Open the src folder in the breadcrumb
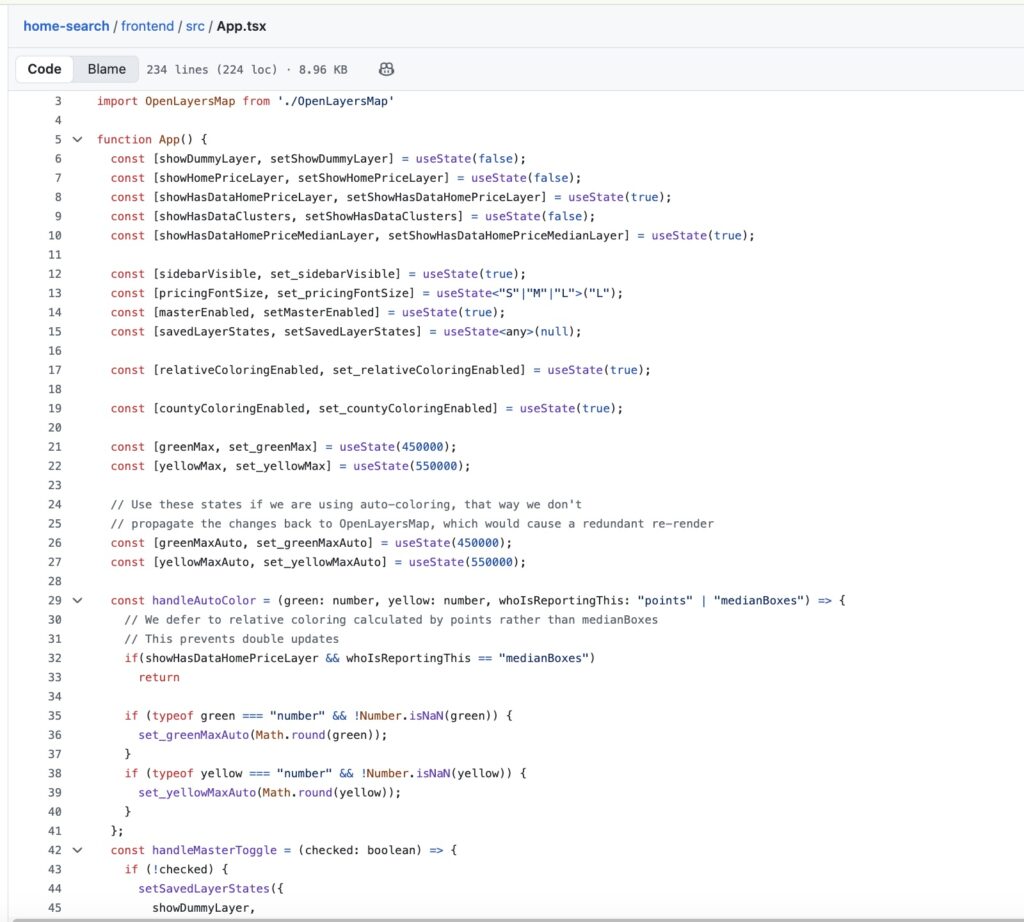This screenshot has width=1024, height=922. point(195,26)
